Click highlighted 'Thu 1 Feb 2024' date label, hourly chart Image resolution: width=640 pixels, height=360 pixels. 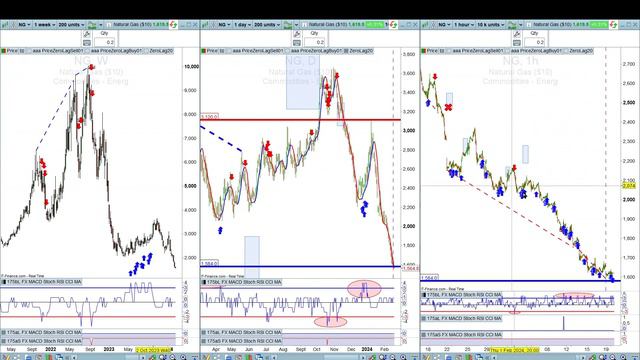tap(514, 350)
